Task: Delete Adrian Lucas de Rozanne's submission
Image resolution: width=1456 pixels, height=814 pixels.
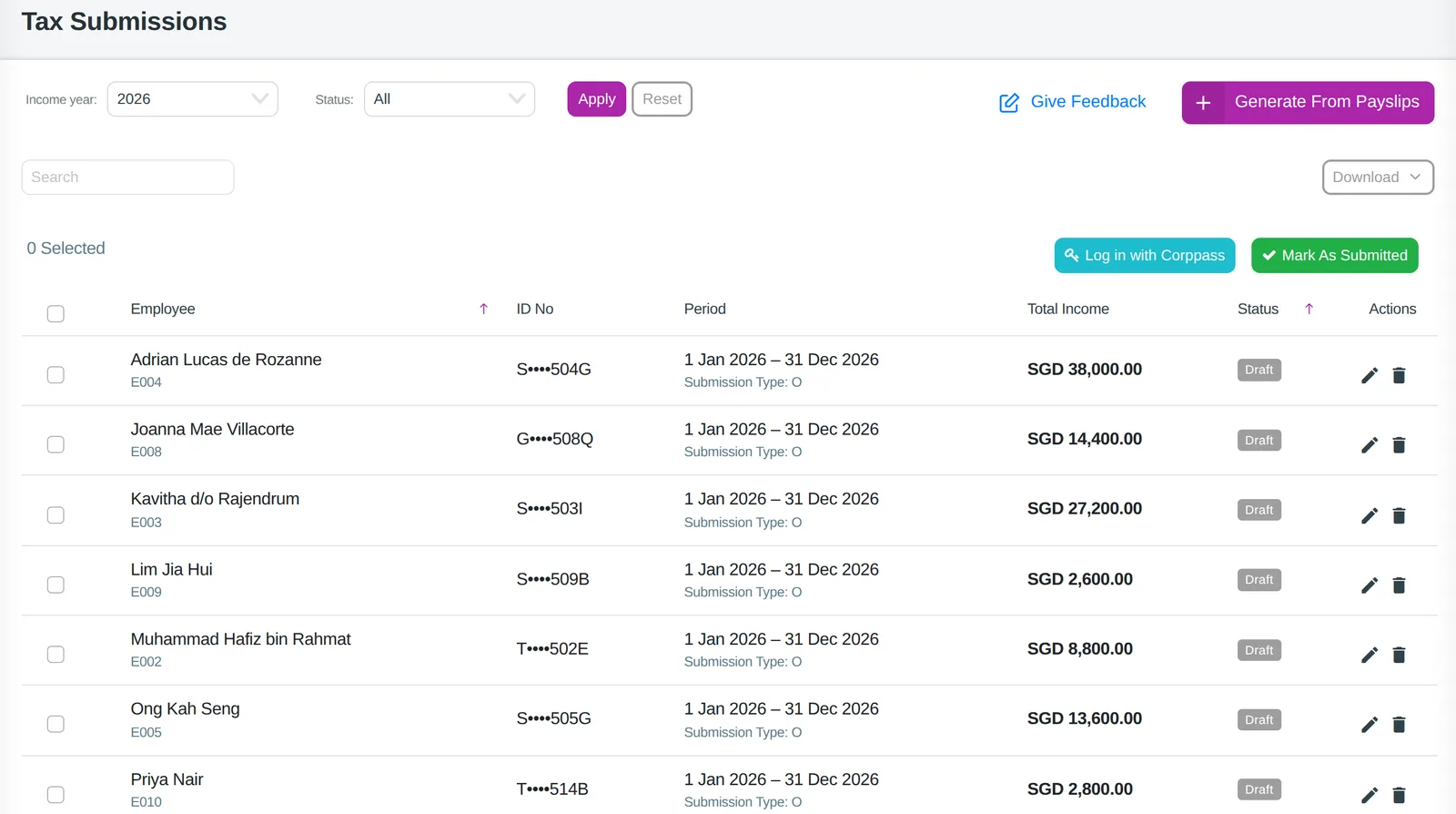Action: (1399, 375)
